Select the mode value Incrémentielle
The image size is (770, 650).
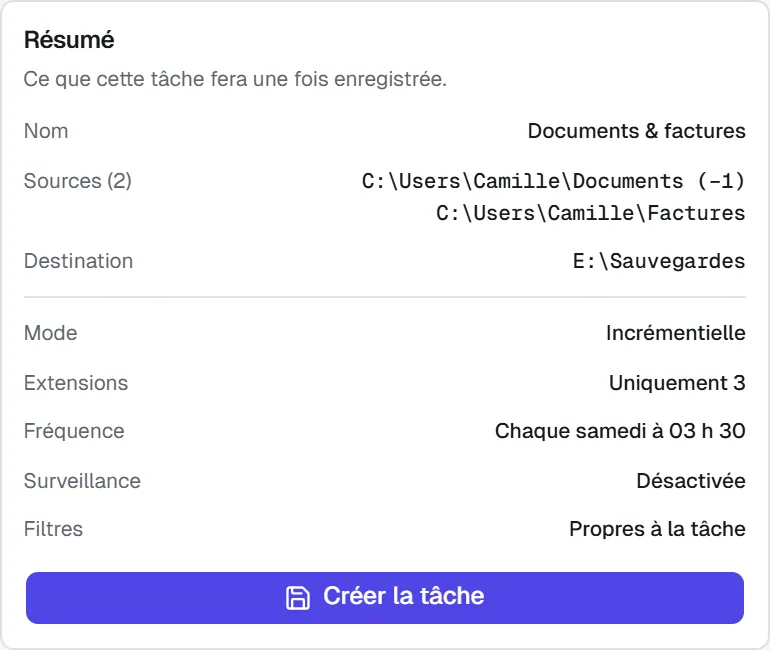click(676, 333)
